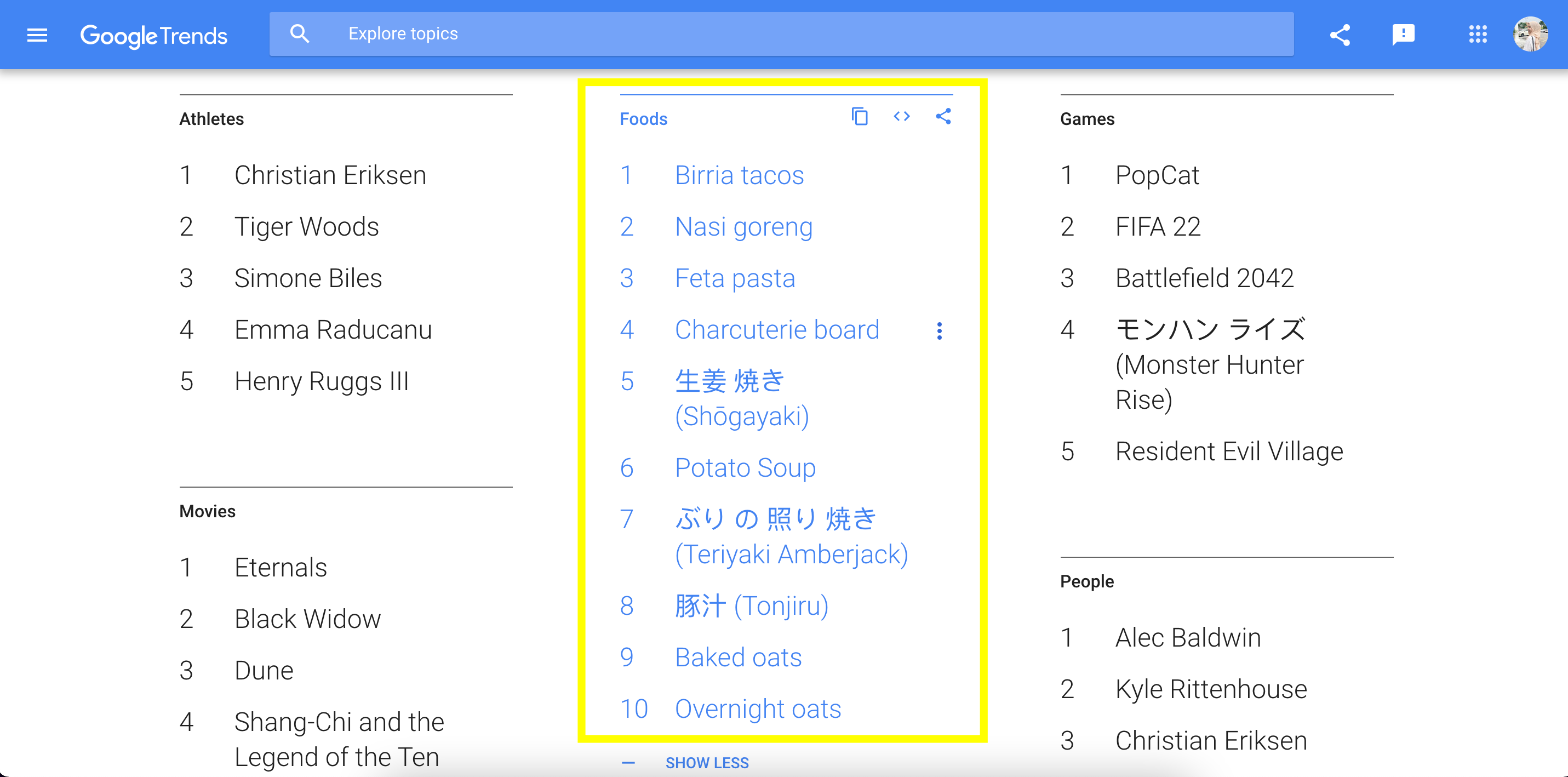1568x777 pixels.
Task: Select Black Widow in Movies
Action: click(x=307, y=619)
